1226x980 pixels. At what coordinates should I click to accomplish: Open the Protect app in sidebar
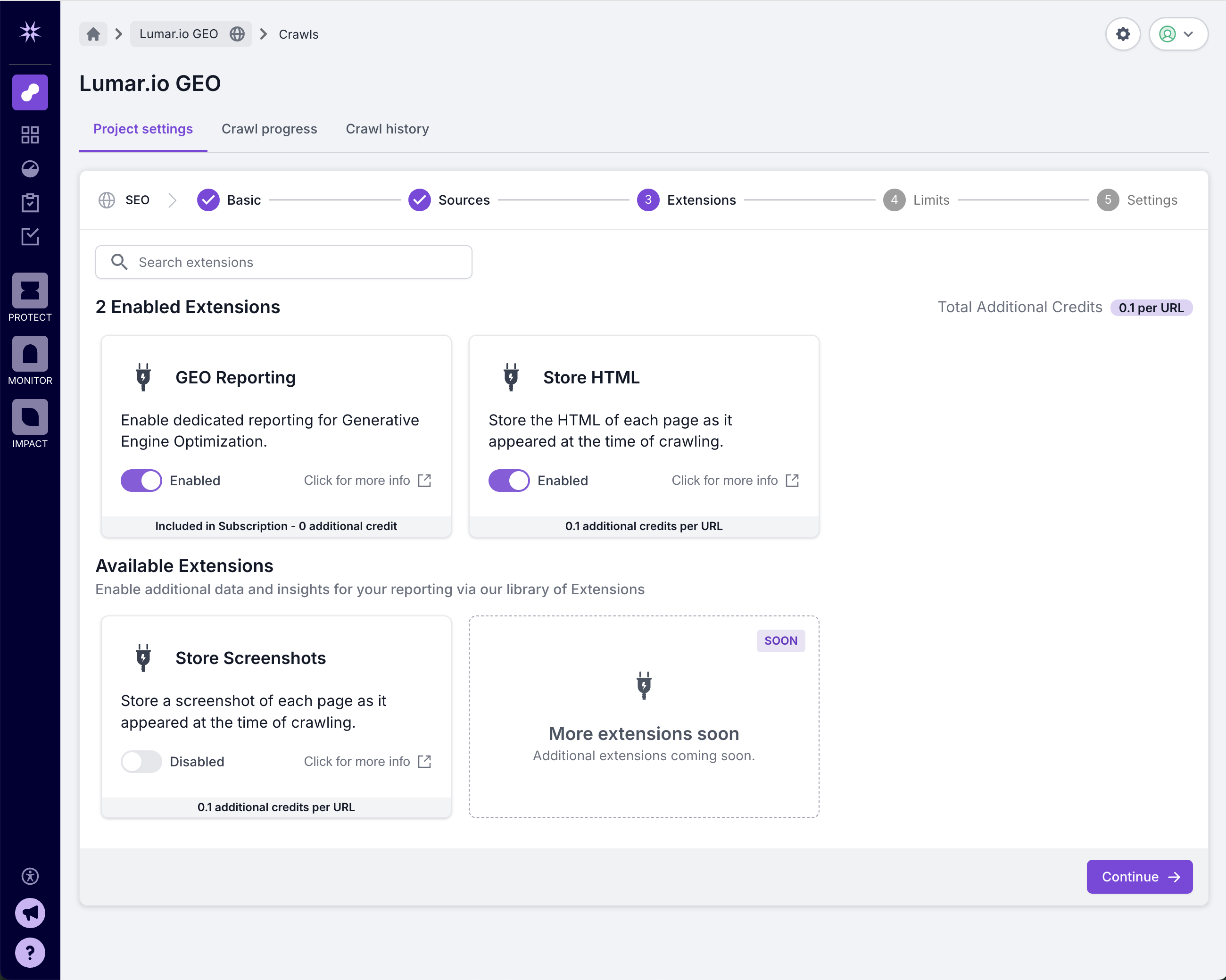[x=30, y=292]
